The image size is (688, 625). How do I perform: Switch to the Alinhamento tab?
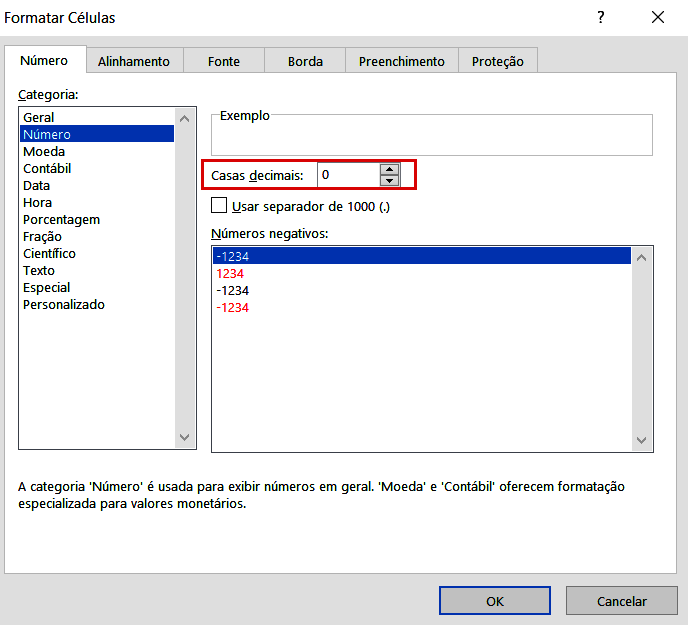pyautogui.click(x=134, y=61)
